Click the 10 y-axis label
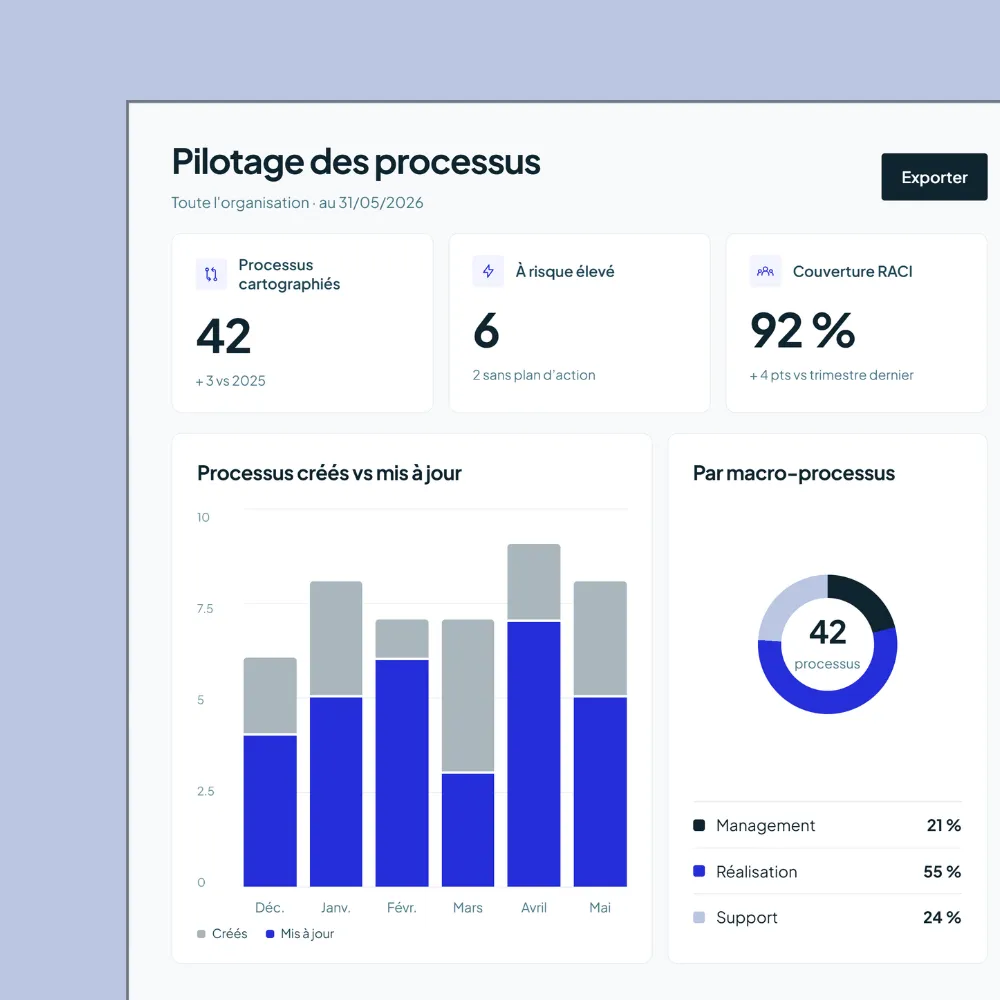The image size is (1000, 1000). [x=203, y=517]
